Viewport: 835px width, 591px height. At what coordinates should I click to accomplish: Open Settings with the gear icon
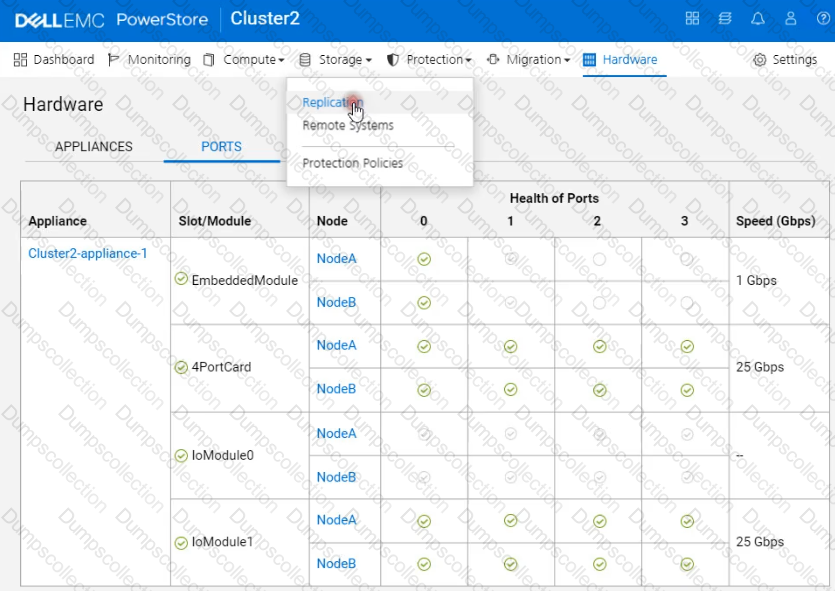(760, 60)
